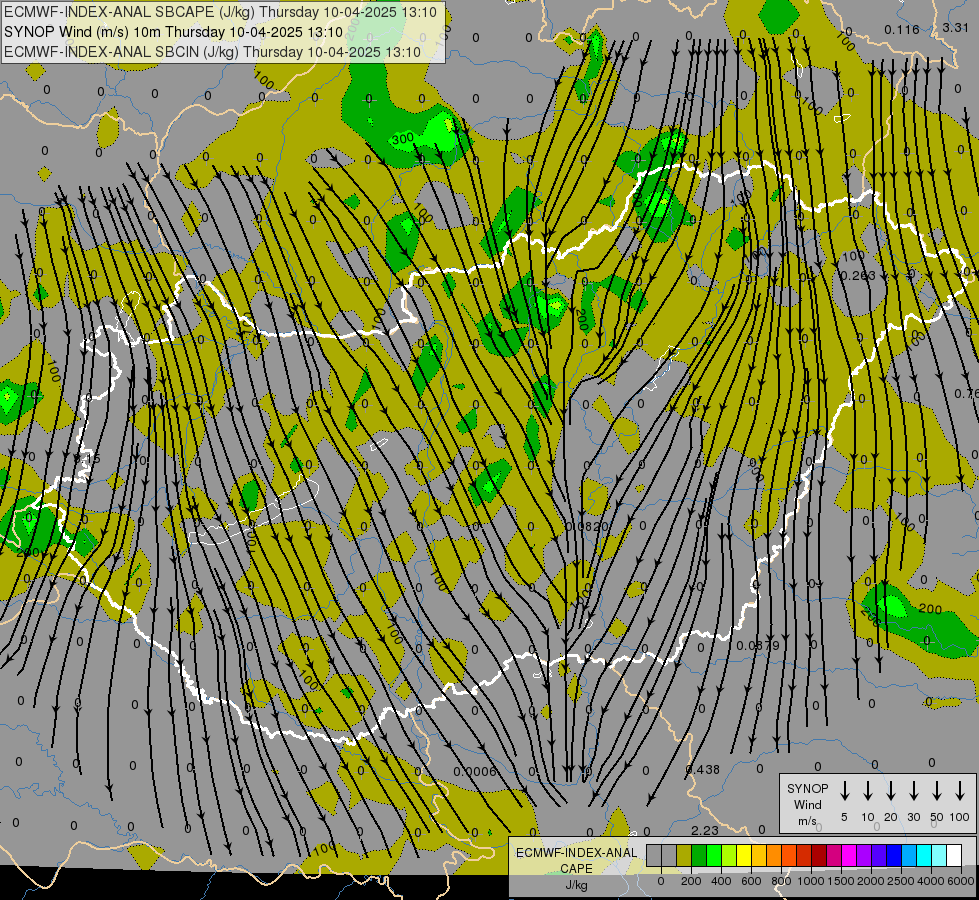The height and width of the screenshot is (900, 979).
Task: Click the legend tick label 4000
Action: click(931, 881)
